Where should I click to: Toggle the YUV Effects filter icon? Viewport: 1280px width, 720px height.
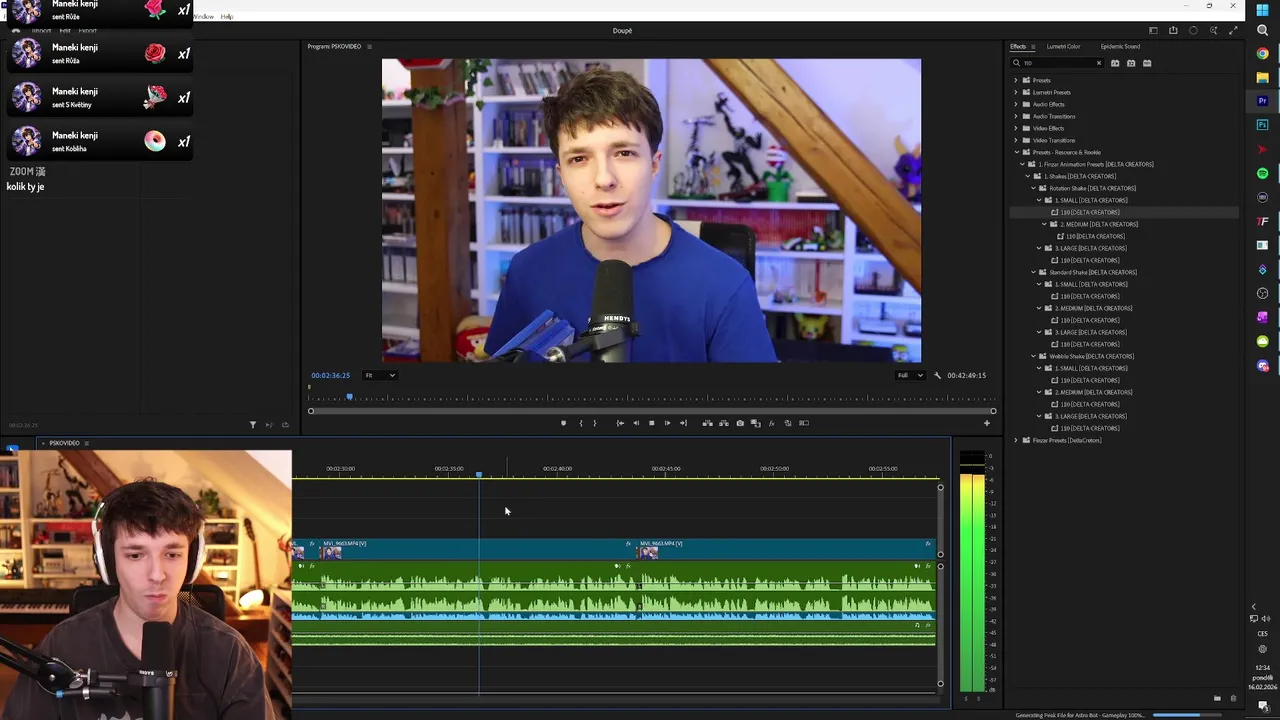click(1147, 63)
